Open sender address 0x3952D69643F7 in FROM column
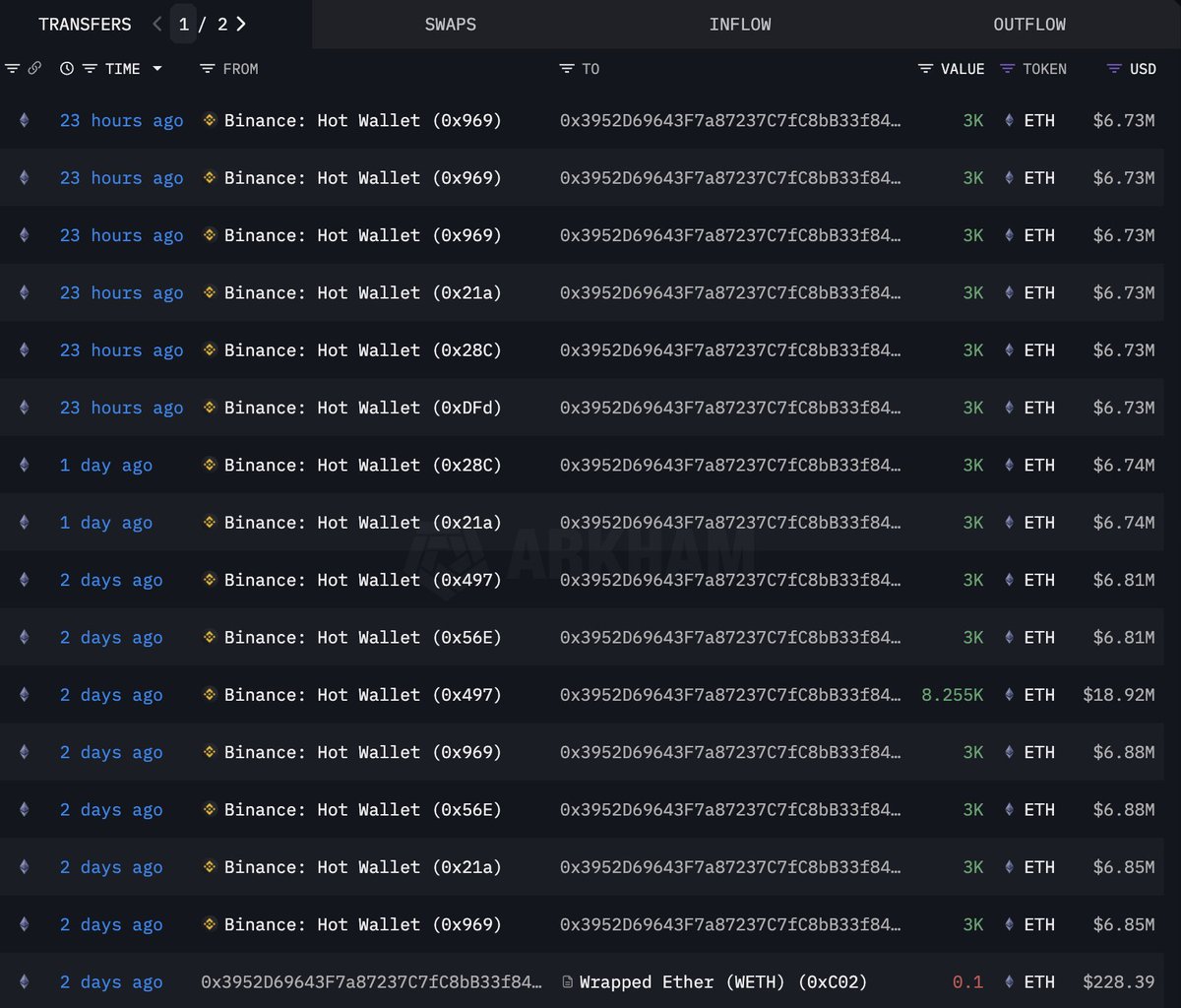The image size is (1181, 1008). coord(371,982)
